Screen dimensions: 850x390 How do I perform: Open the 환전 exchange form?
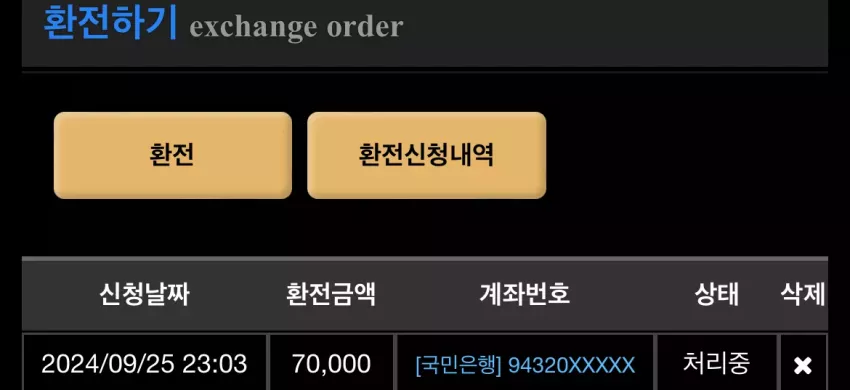[x=173, y=155]
